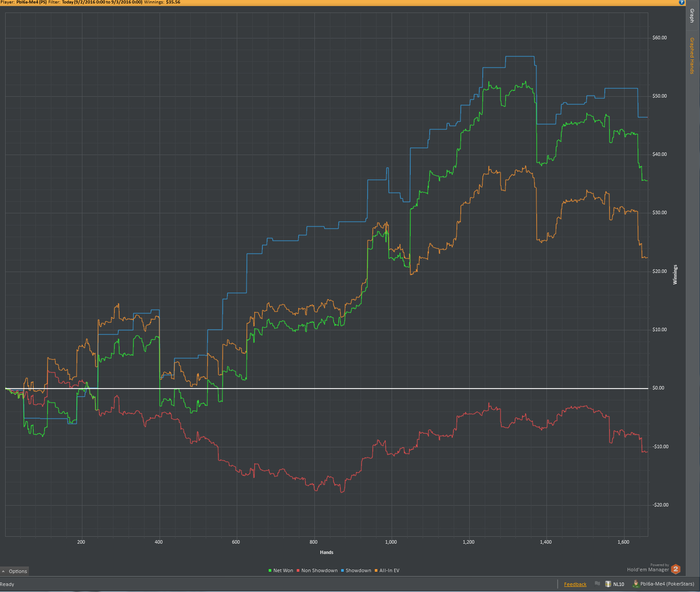Screen dimensions: 700x592
Task: Click the $50.00 axis label
Action: click(659, 96)
